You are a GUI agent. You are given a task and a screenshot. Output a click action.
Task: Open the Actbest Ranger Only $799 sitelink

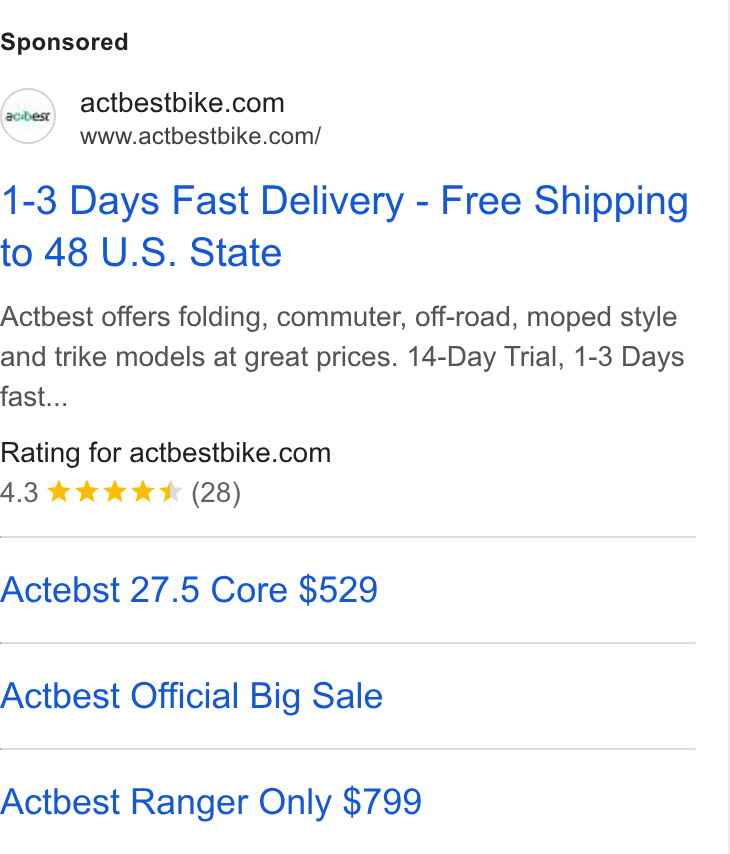pyautogui.click(x=211, y=802)
